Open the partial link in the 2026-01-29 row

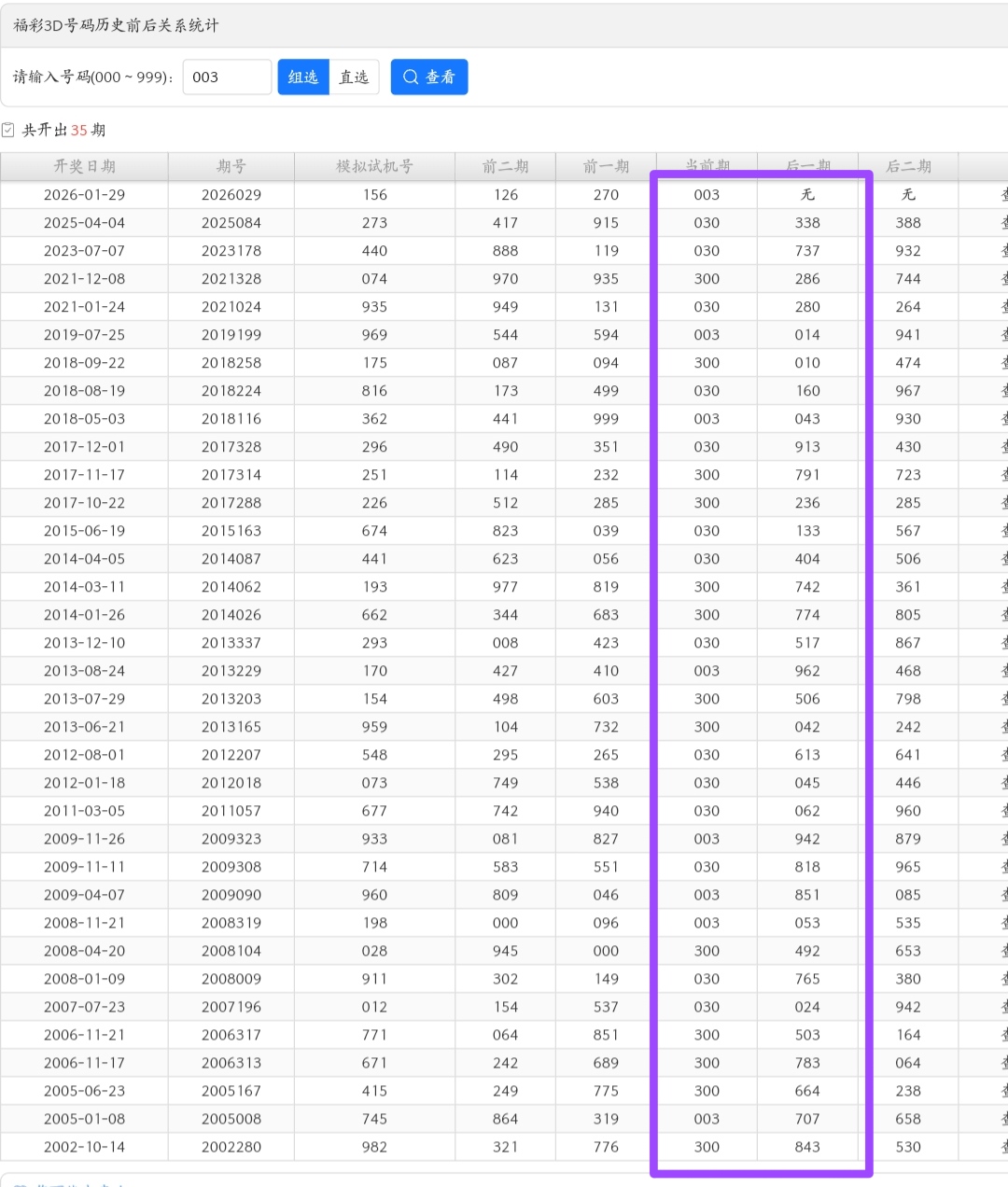1003,195
